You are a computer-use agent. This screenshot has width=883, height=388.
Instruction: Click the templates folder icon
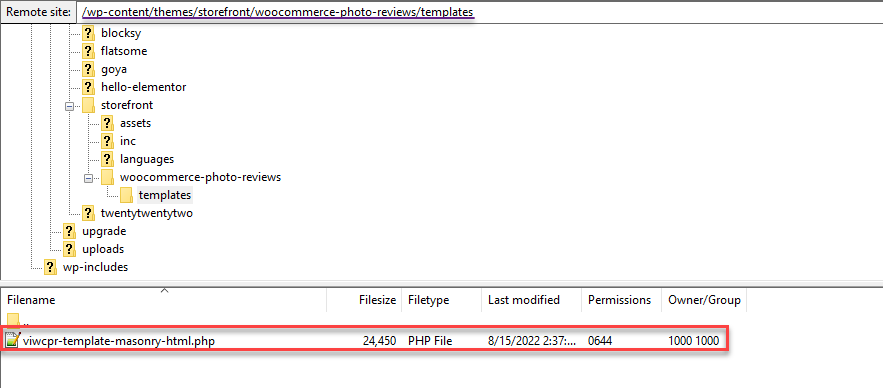click(x=127, y=195)
